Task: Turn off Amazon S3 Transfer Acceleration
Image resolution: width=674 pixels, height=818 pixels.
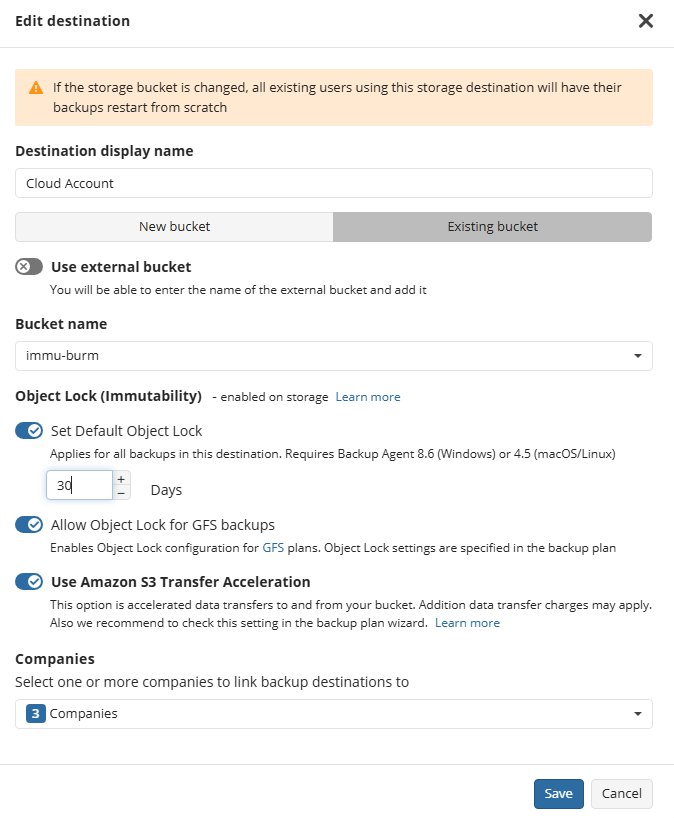Action: pyautogui.click(x=29, y=582)
